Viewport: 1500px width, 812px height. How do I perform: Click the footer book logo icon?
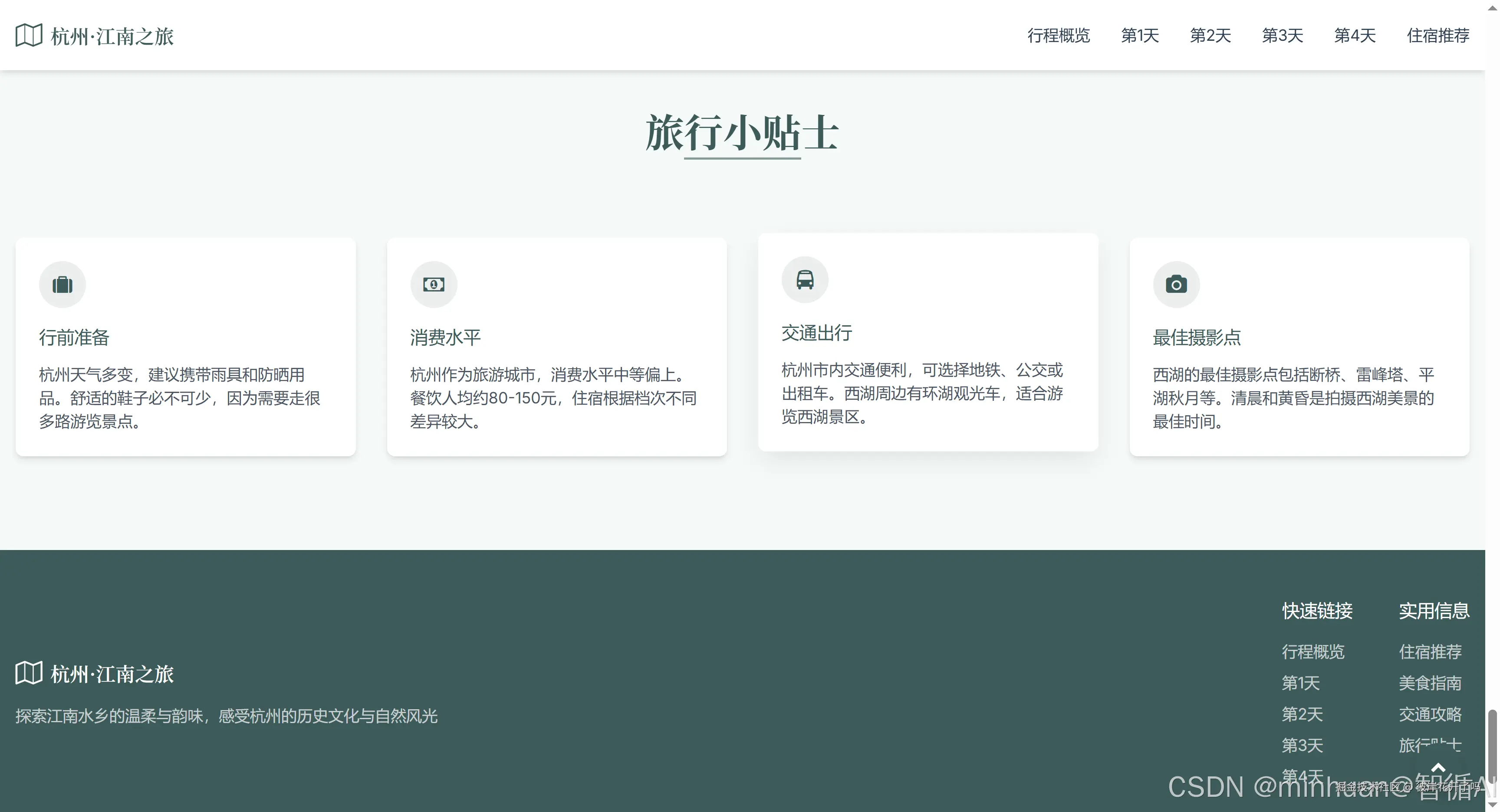(x=29, y=674)
